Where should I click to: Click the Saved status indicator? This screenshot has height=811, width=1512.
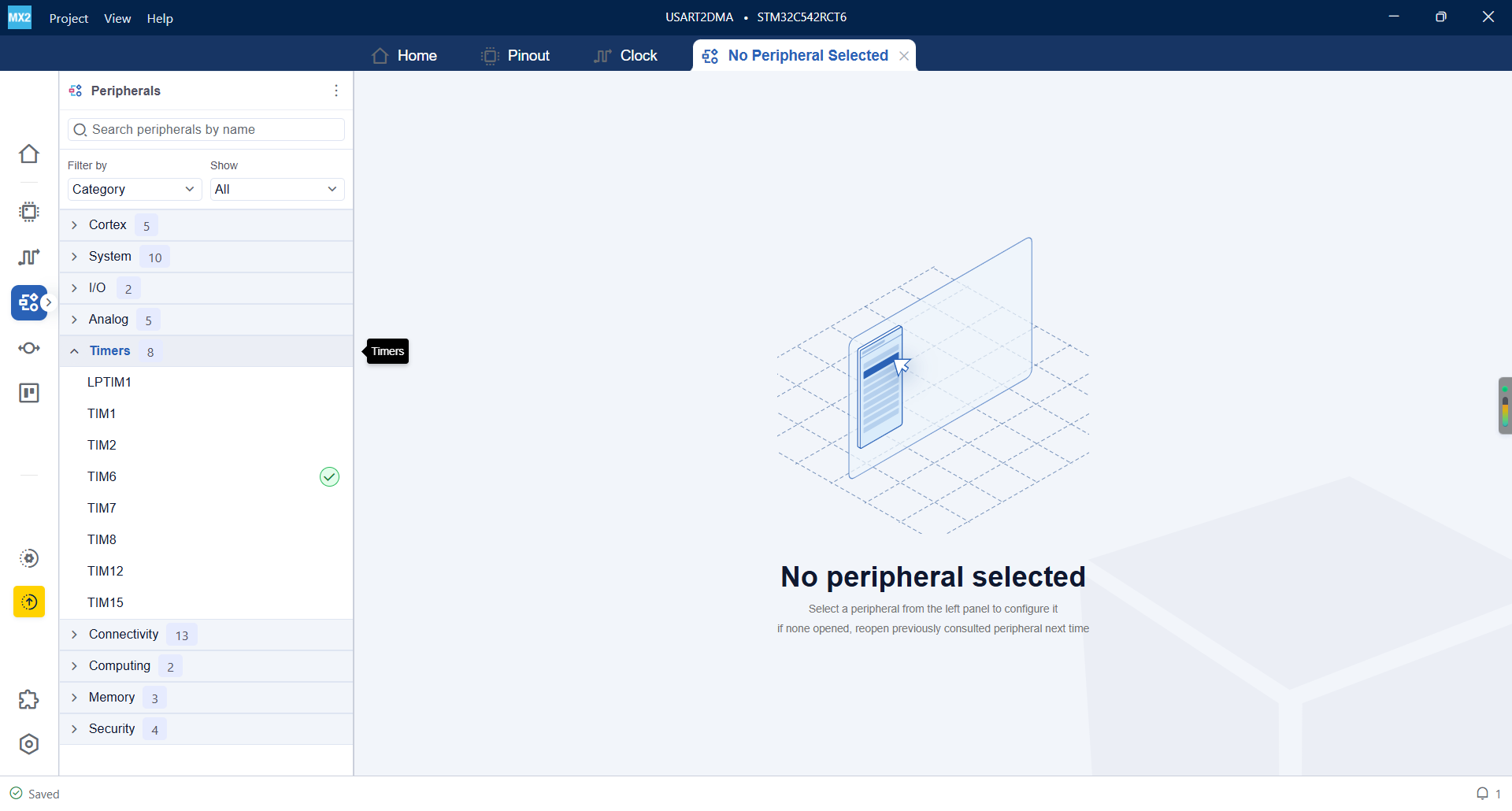[35, 794]
